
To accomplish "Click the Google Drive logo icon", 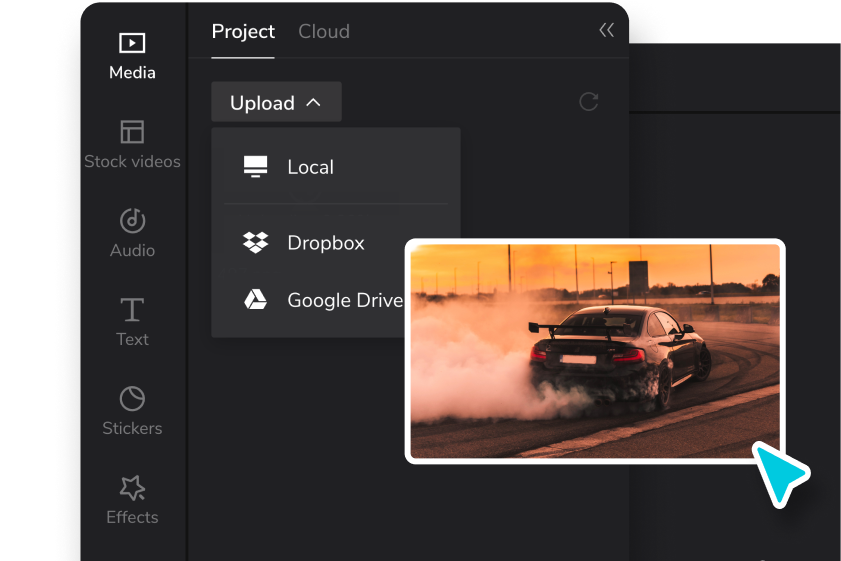I will pyautogui.click(x=255, y=299).
